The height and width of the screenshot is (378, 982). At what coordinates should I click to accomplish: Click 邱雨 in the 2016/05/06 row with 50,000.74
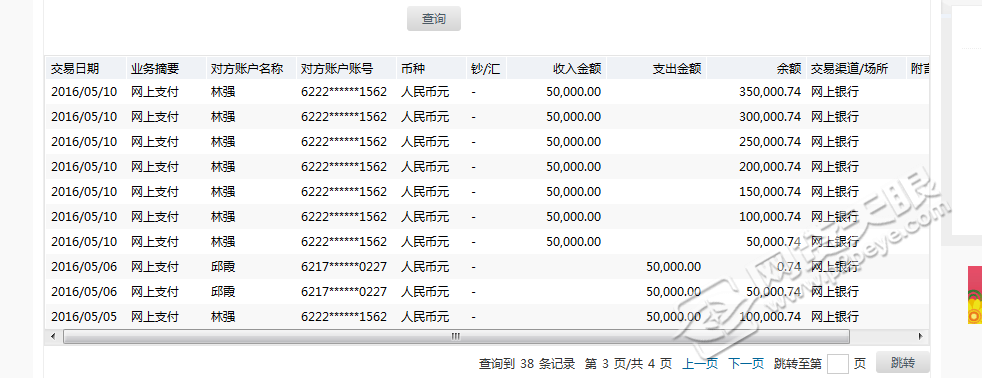coord(223,292)
